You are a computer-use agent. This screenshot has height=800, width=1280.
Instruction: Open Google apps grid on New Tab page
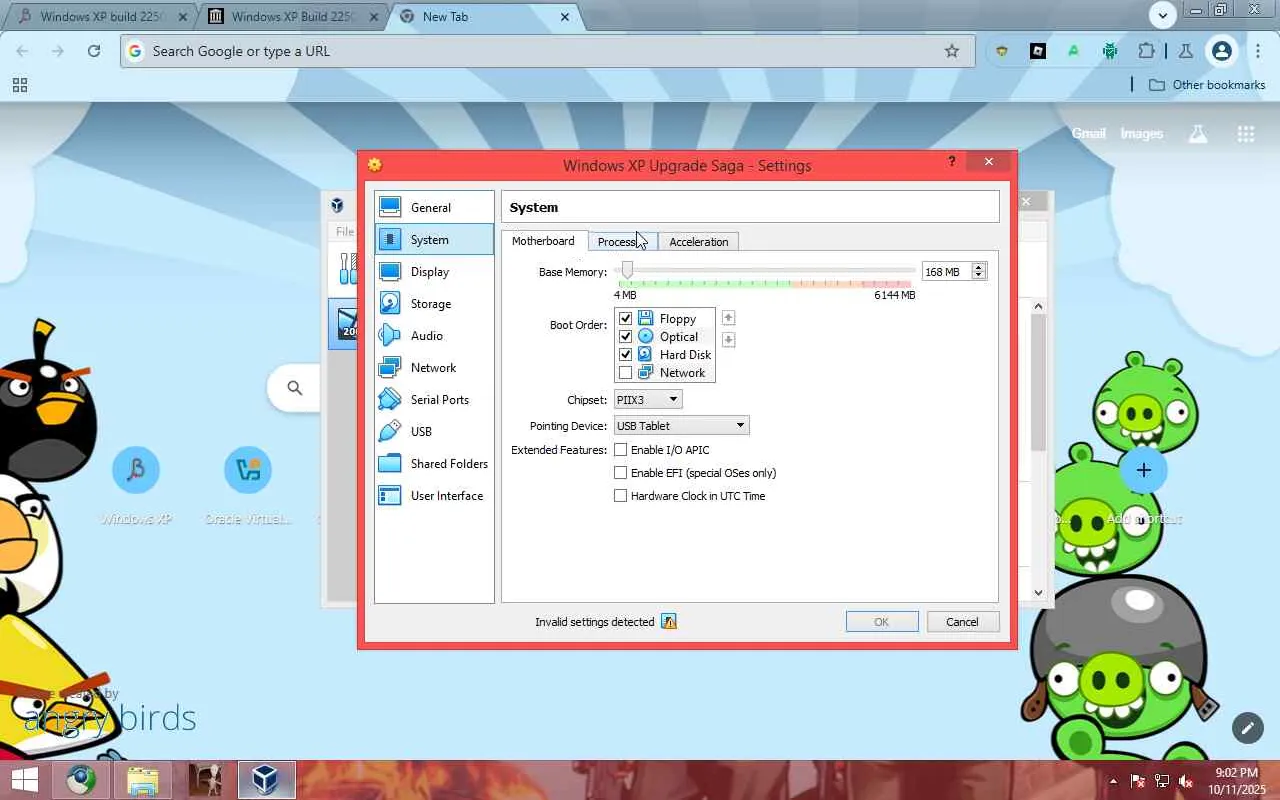point(1245,134)
